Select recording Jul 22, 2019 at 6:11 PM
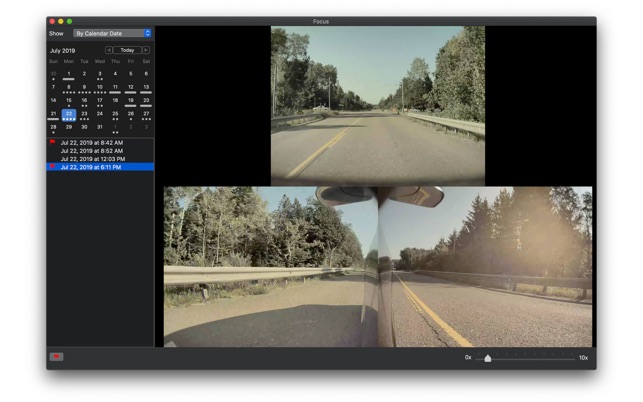 pos(92,167)
